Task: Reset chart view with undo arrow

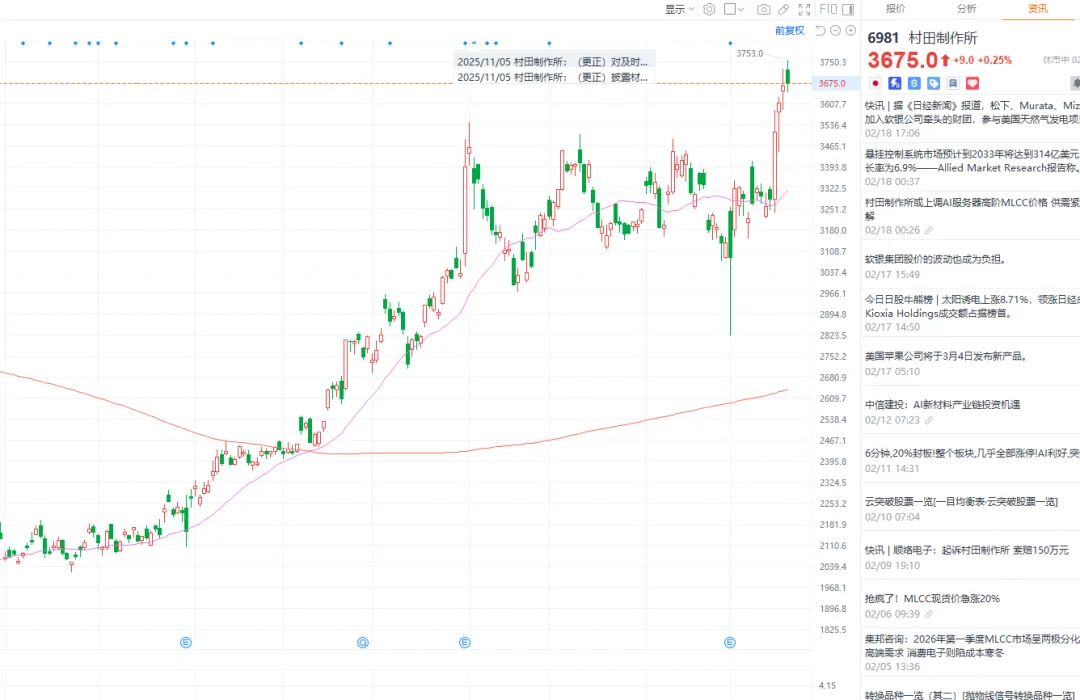Action: (820, 30)
